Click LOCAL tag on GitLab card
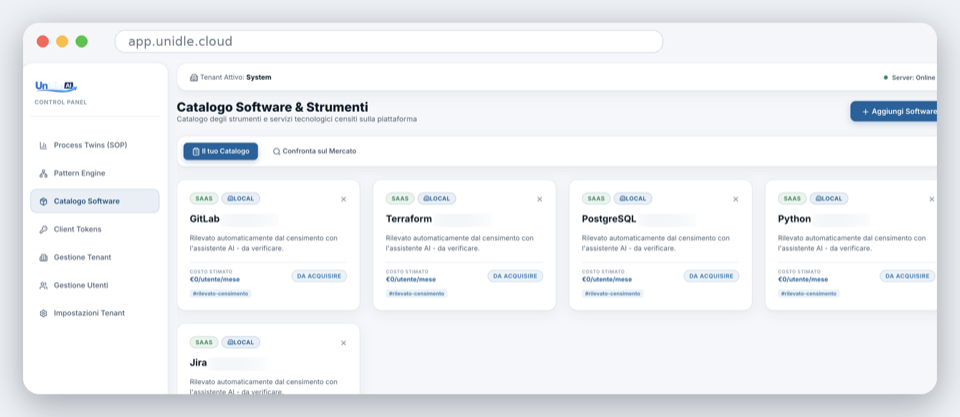The height and width of the screenshot is (417, 960). pos(241,198)
